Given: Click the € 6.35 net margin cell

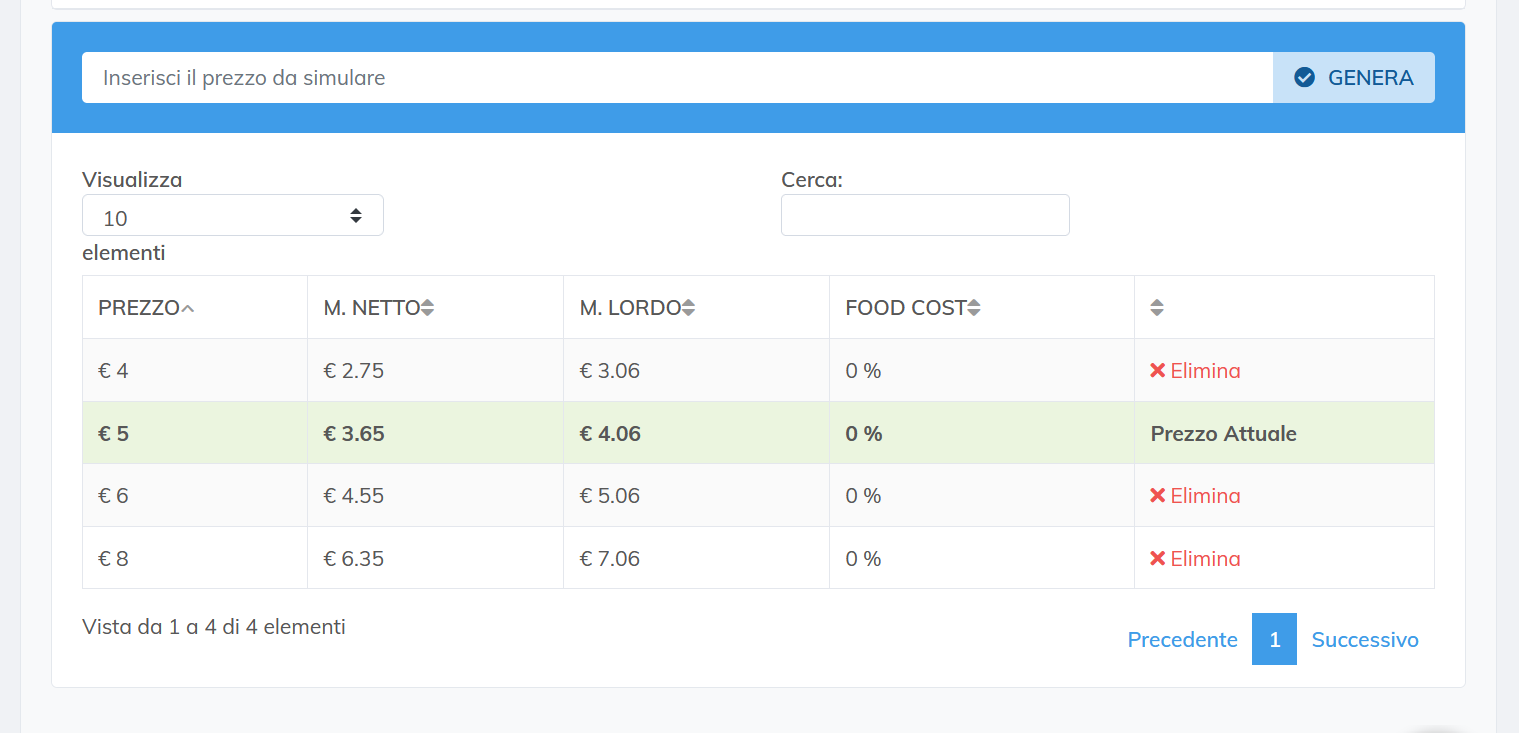Looking at the screenshot, I should [353, 559].
